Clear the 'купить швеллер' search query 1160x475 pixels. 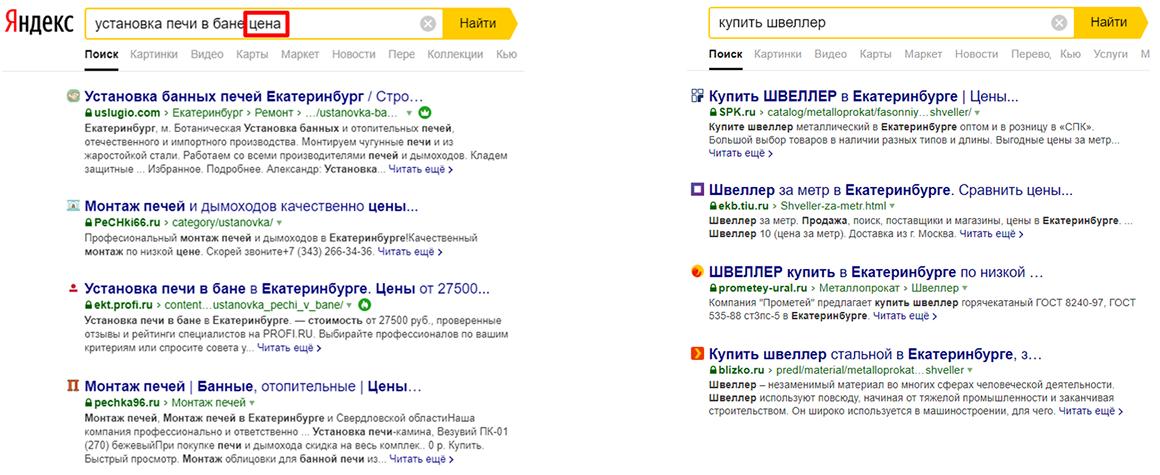tap(1059, 23)
